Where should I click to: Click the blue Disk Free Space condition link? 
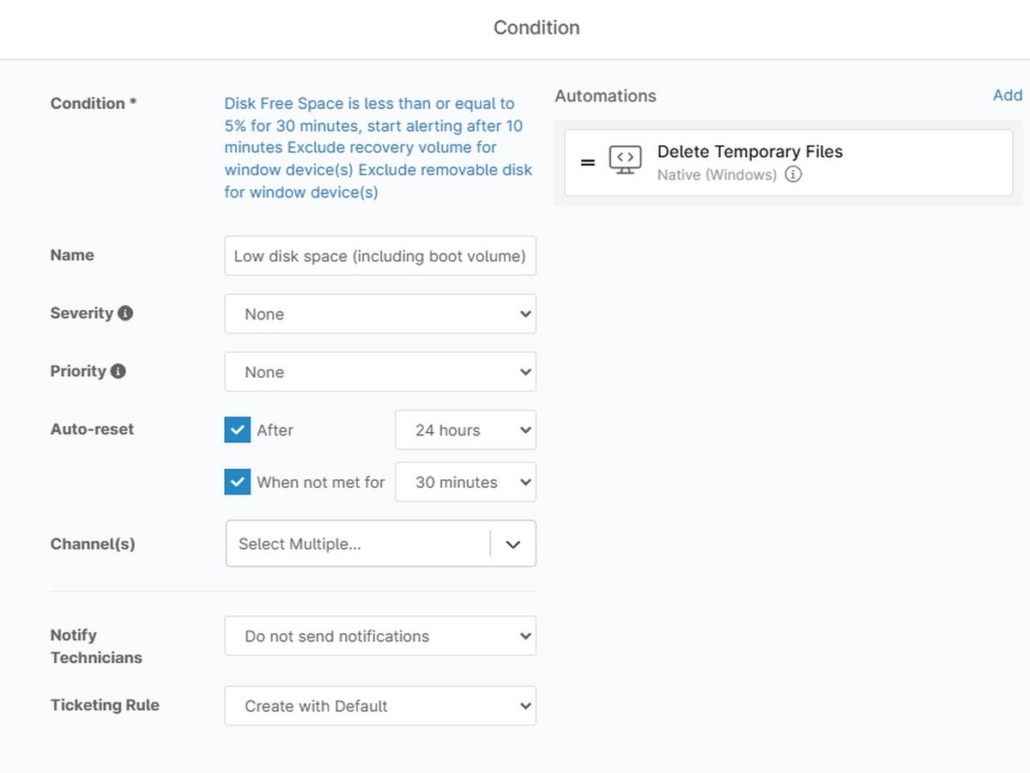378,147
